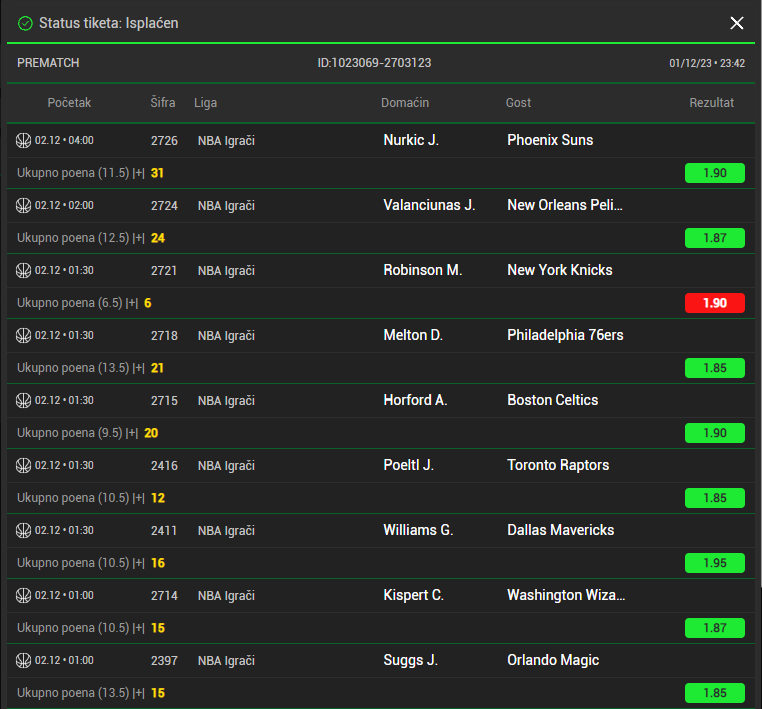
Task: Click the Gost column header
Action: [x=519, y=103]
